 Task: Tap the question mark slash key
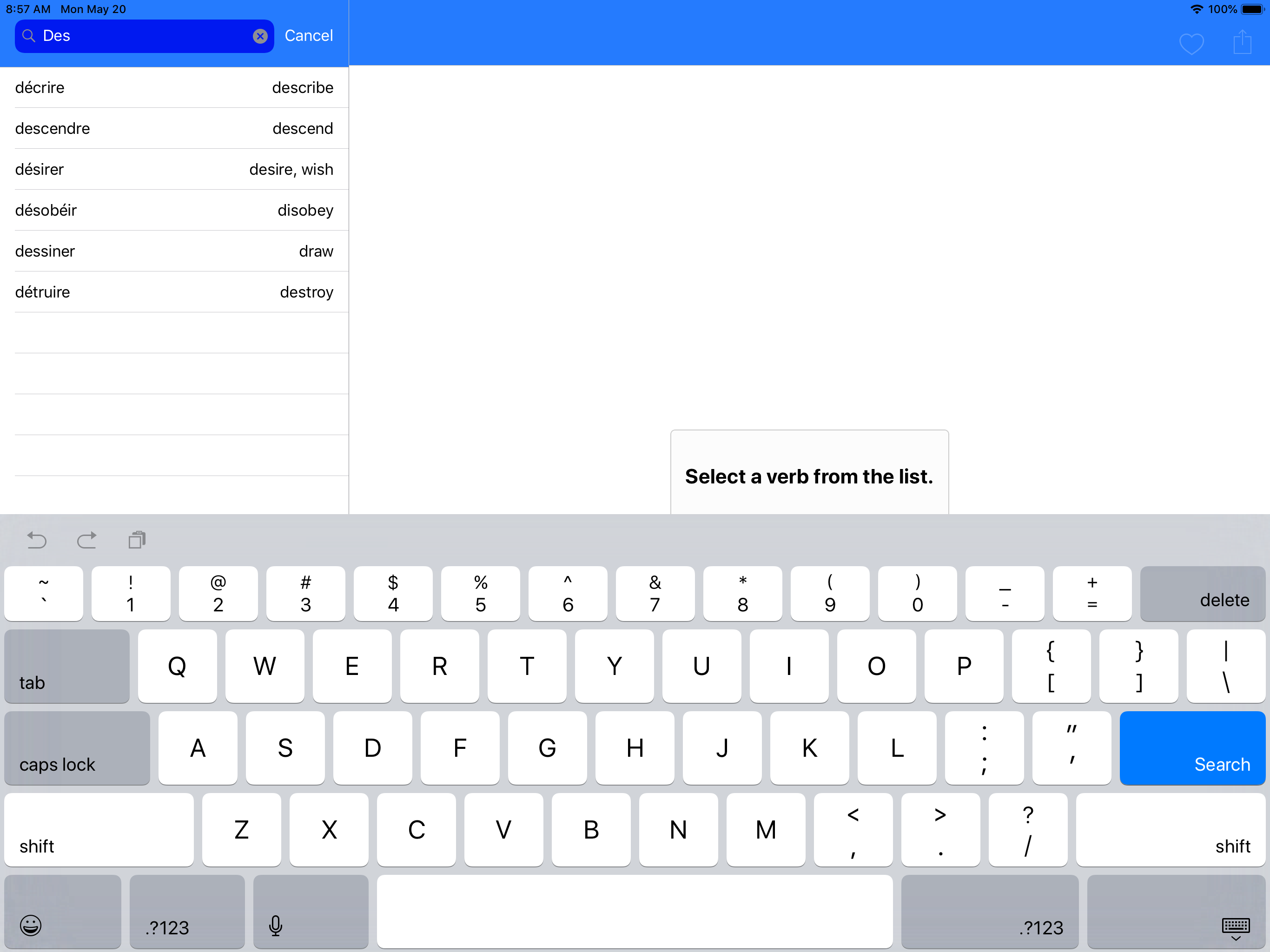pos(1028,830)
